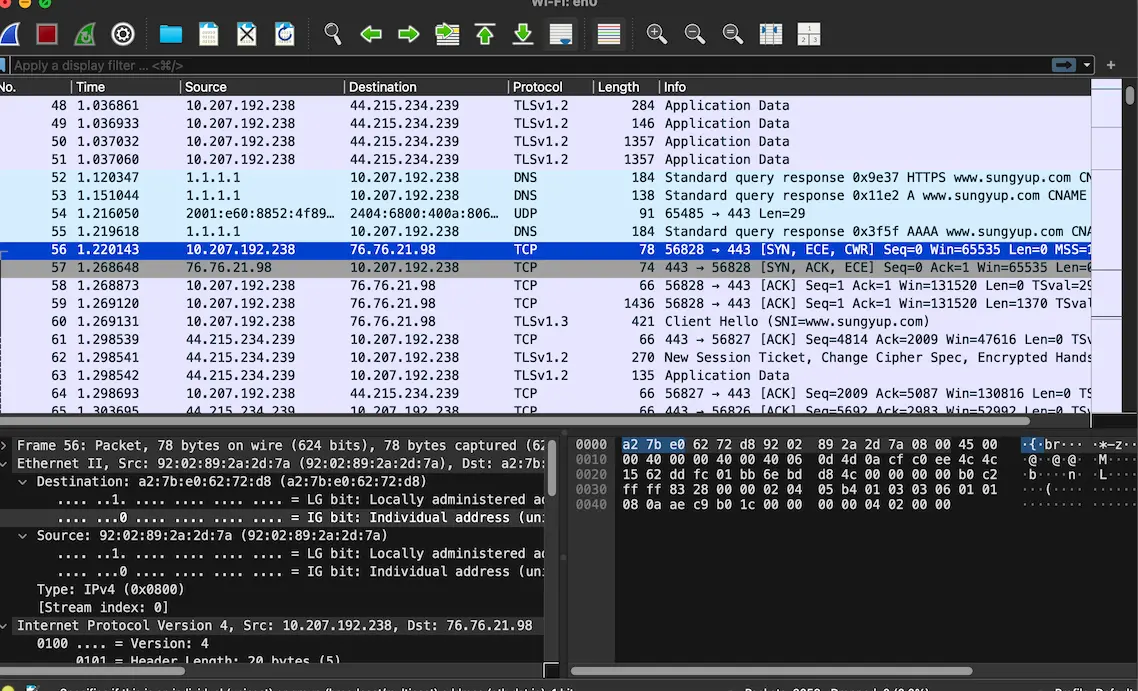This screenshot has width=1138, height=691.
Task: Stop the running capture
Action: (46, 33)
